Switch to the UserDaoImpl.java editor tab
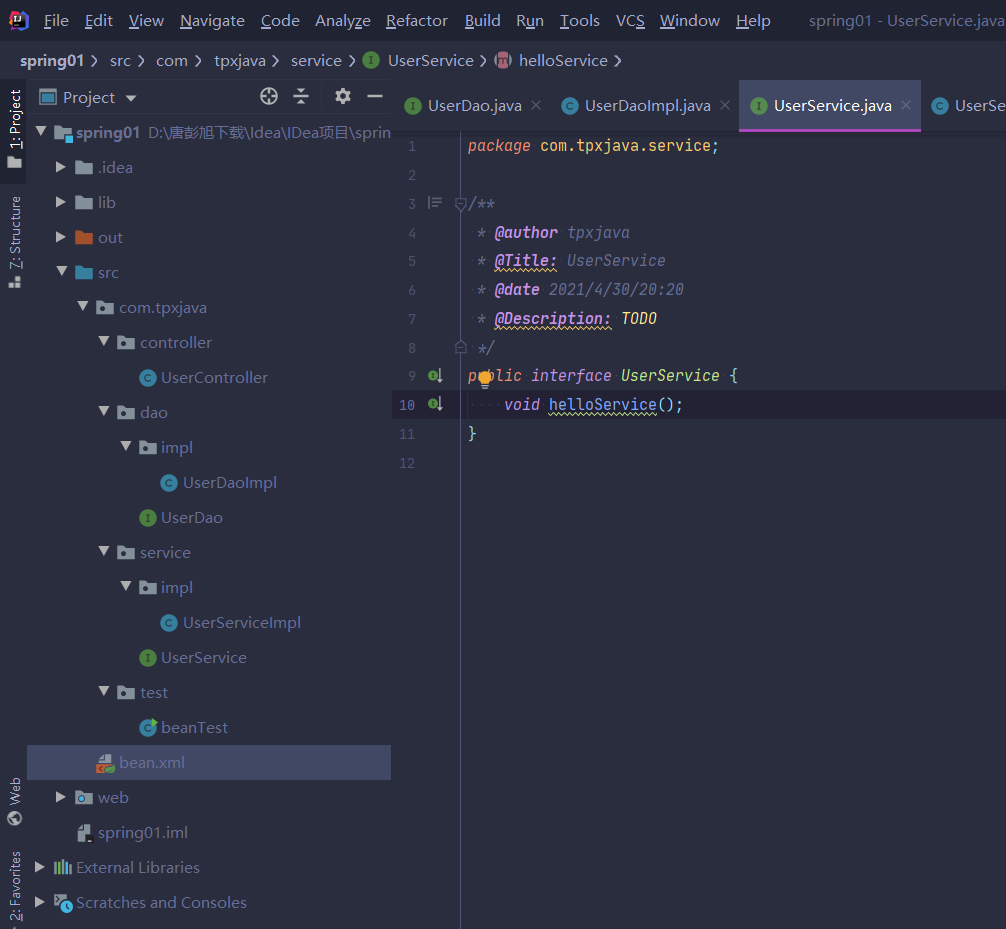1006x929 pixels. (647, 105)
